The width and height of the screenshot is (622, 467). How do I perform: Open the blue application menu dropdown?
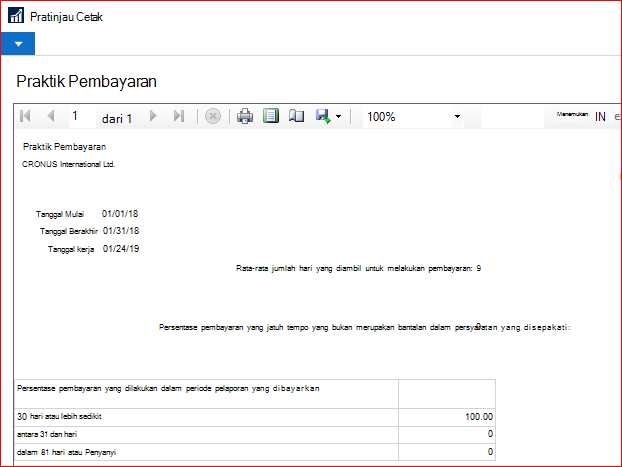pos(18,44)
